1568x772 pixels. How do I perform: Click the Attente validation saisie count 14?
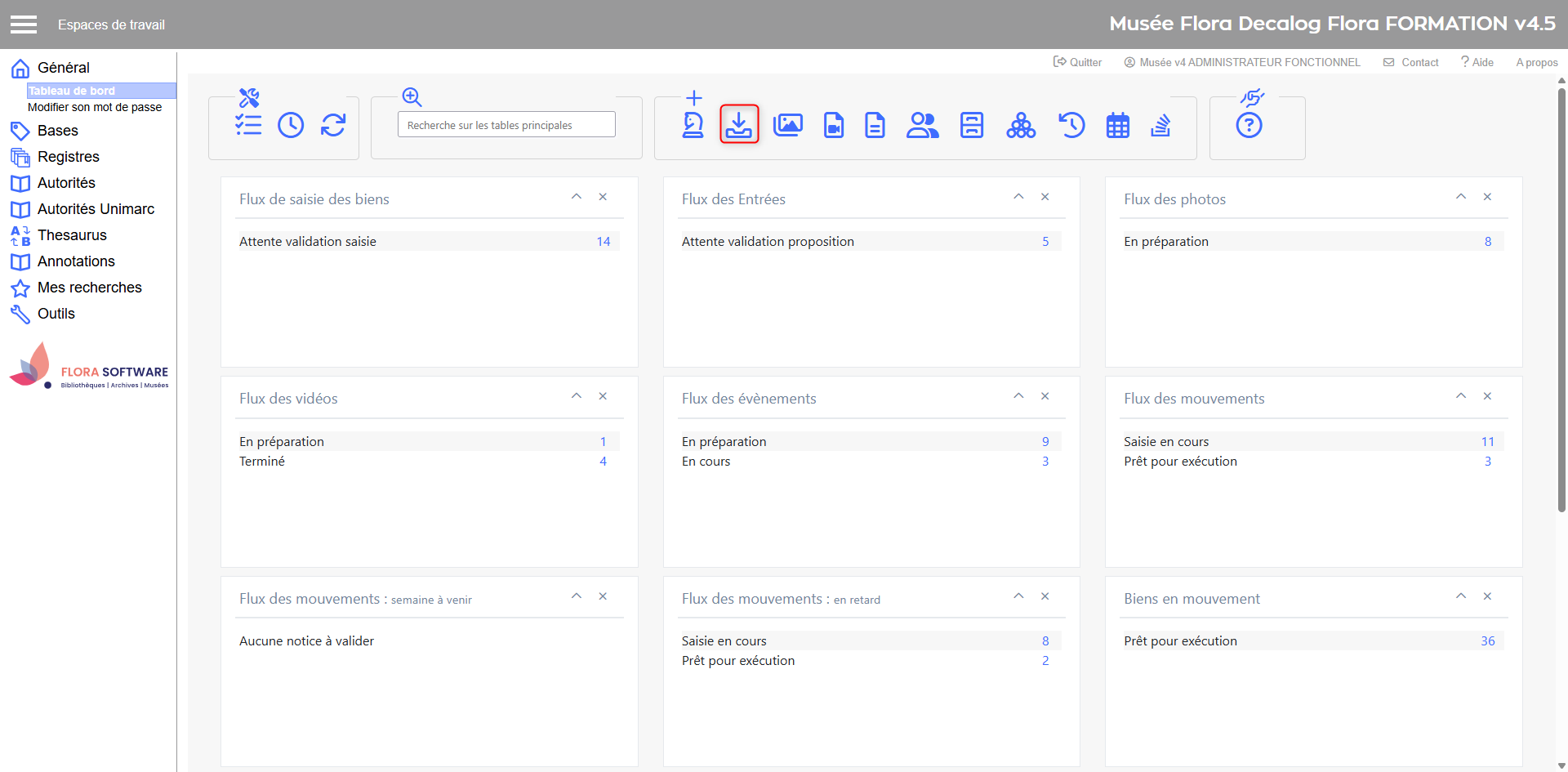[x=603, y=241]
